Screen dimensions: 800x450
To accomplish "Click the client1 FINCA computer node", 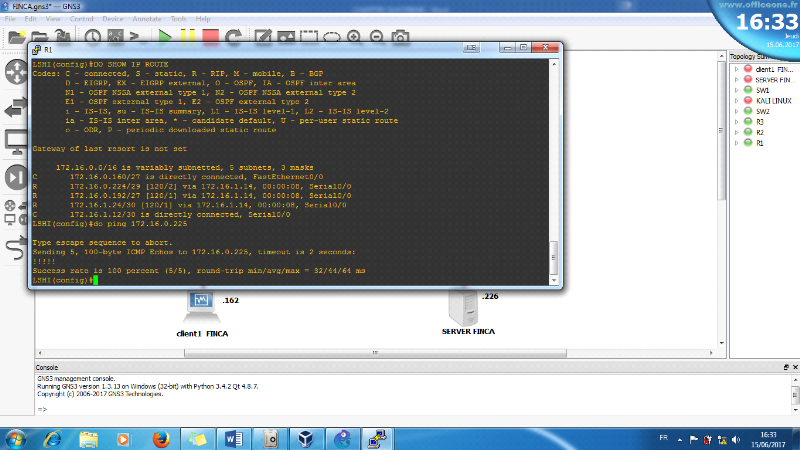I will point(202,307).
